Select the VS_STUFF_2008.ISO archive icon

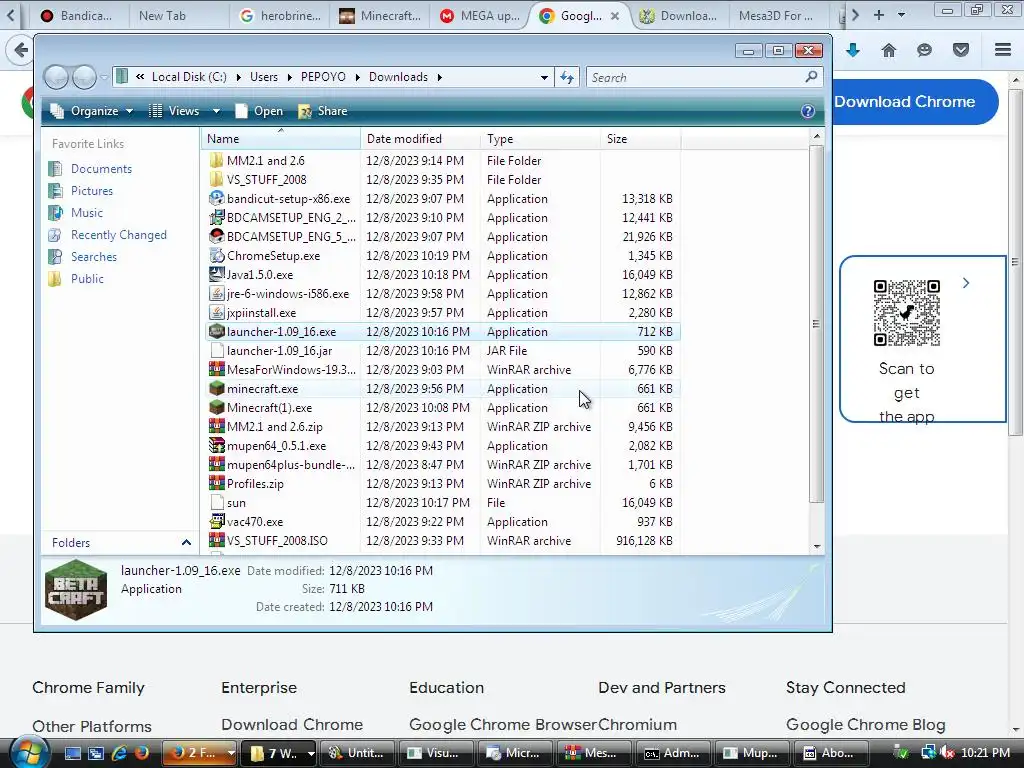click(217, 540)
